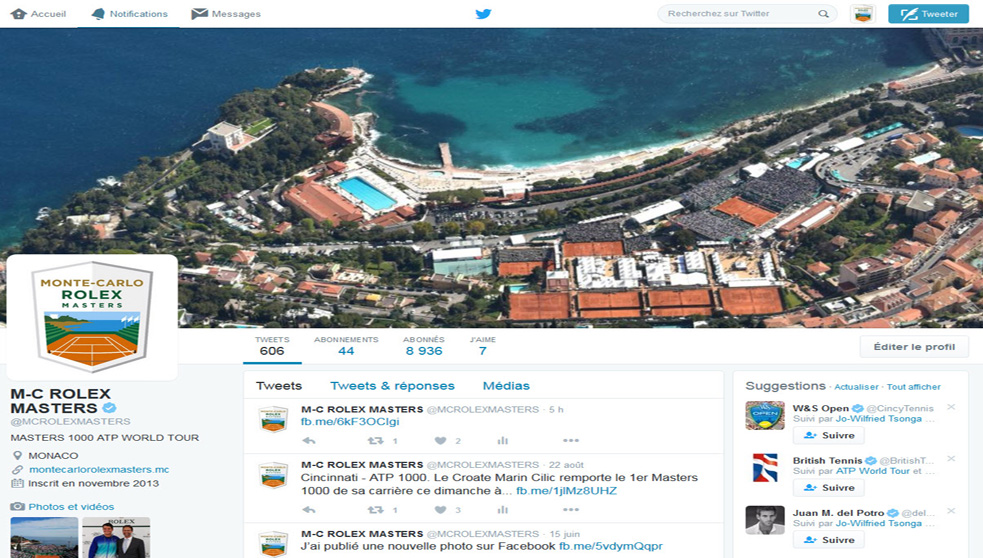The height and width of the screenshot is (558, 983).
Task: Click the Éditer le profil button
Action: point(914,347)
